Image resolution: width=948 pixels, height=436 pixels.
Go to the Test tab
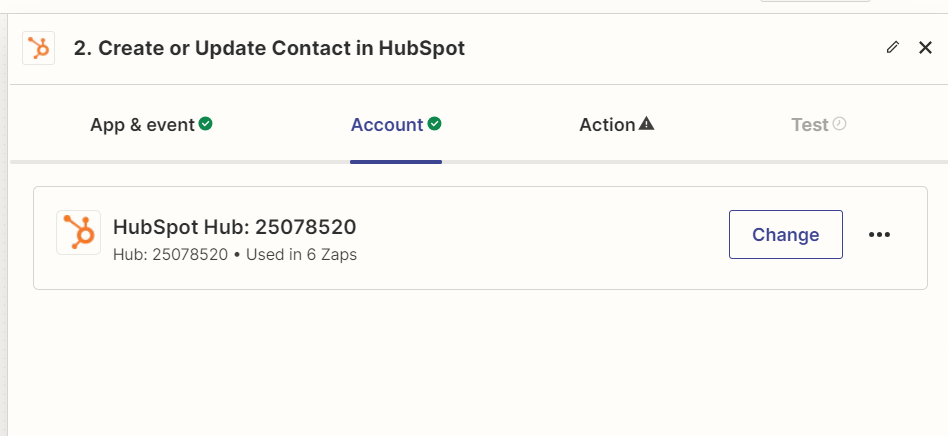[819, 125]
